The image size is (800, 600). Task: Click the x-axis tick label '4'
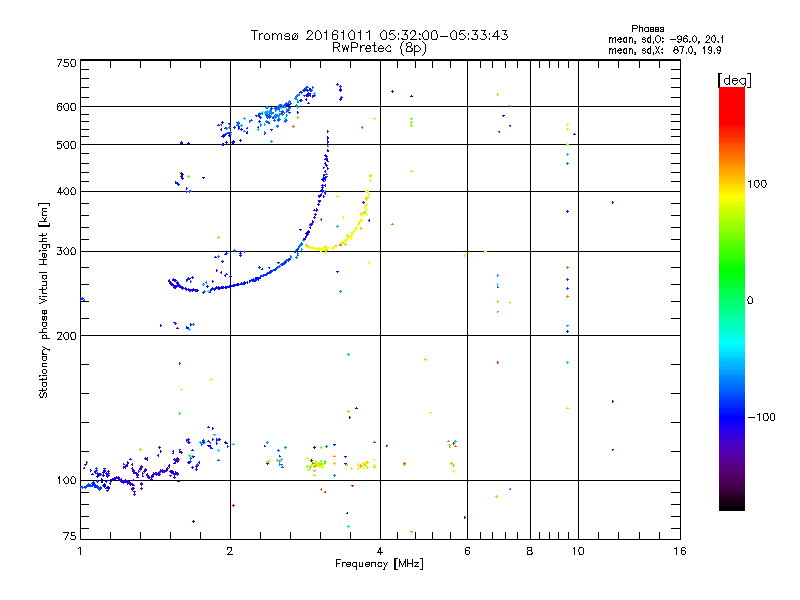tap(380, 551)
